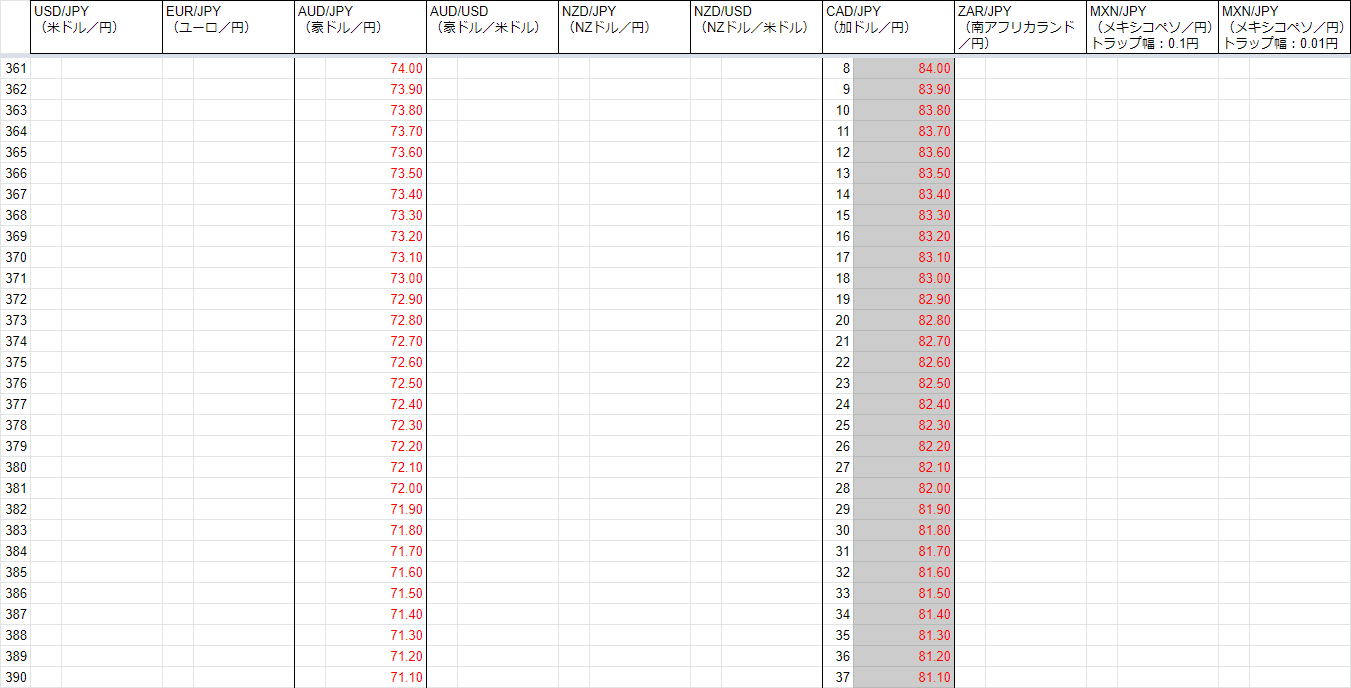Viewport: 1351px width, 688px height.
Task: Click CAD/JPY cell 83.00
Action: point(904,278)
